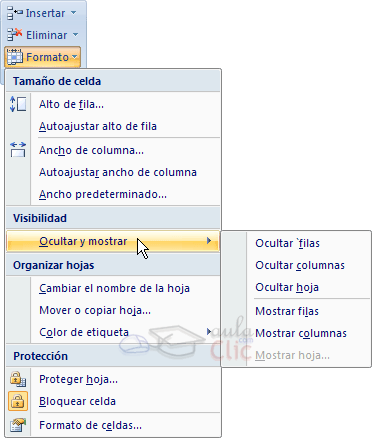The height and width of the screenshot is (438, 372).
Task: Open the Insertar dropdown arrow
Action: (x=73, y=13)
